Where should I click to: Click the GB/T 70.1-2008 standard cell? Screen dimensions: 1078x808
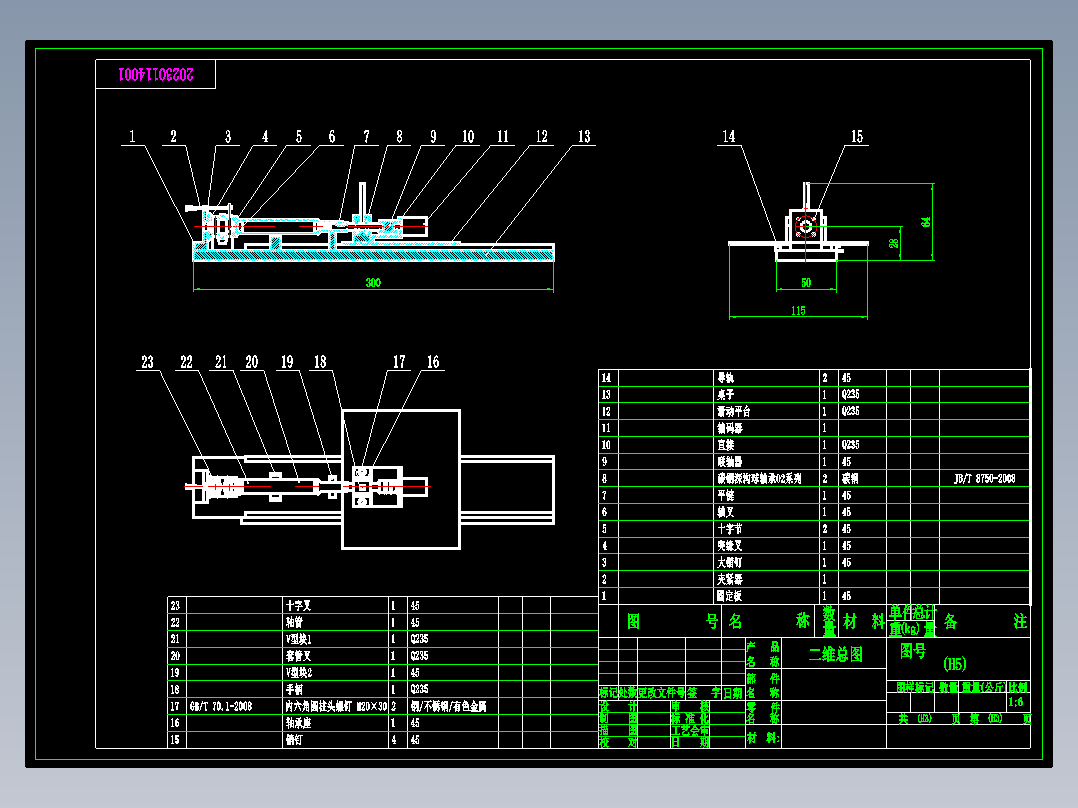point(221,706)
